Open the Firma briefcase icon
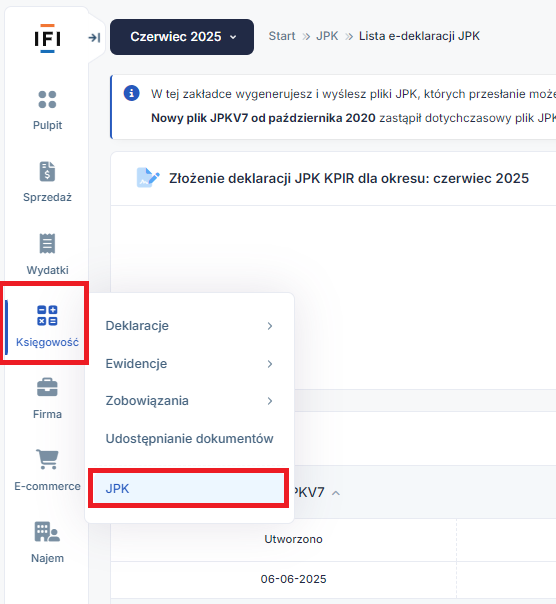Viewport: 556px width, 604px height. pyautogui.click(x=47, y=387)
